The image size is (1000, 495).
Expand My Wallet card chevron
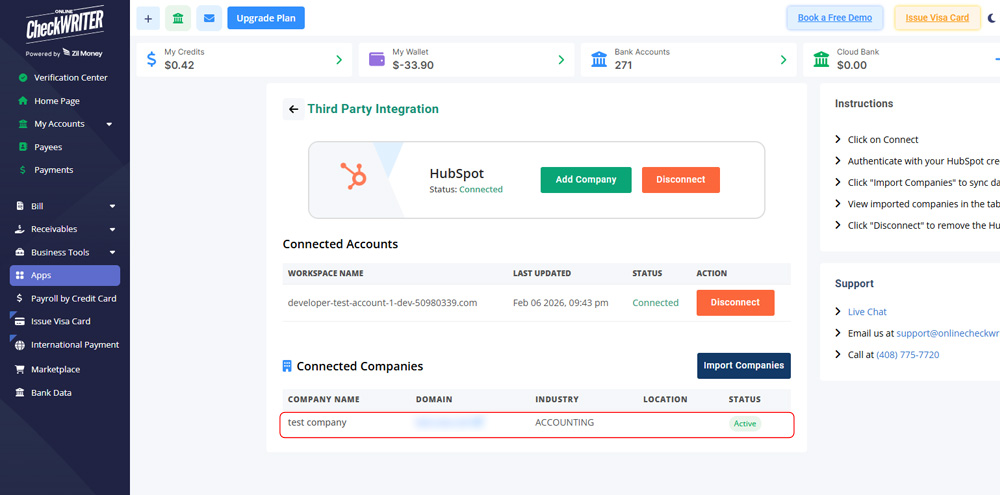pos(561,60)
